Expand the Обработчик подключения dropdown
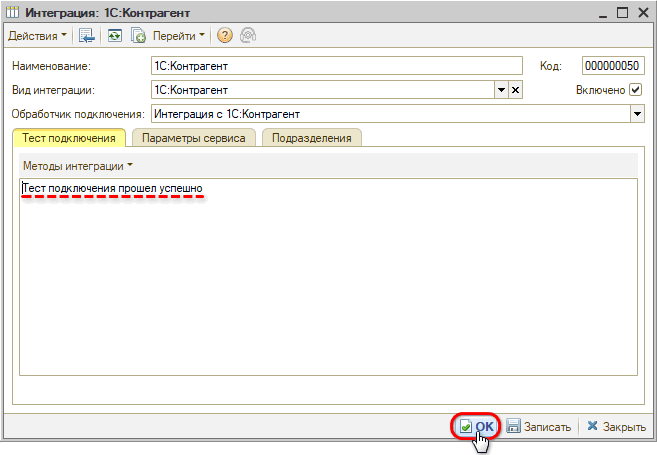 coord(637,114)
